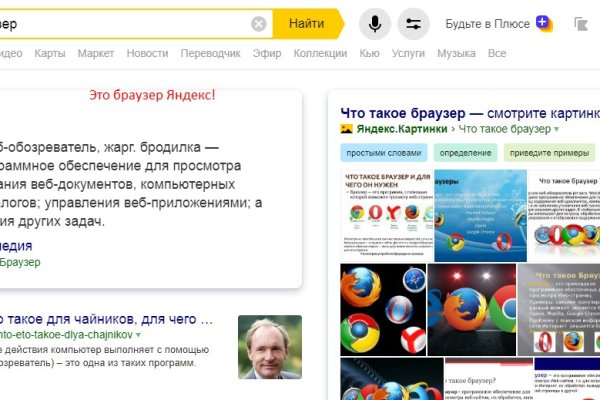Open the Все services menu
Image resolution: width=600 pixels, height=400 pixels.
click(x=497, y=53)
